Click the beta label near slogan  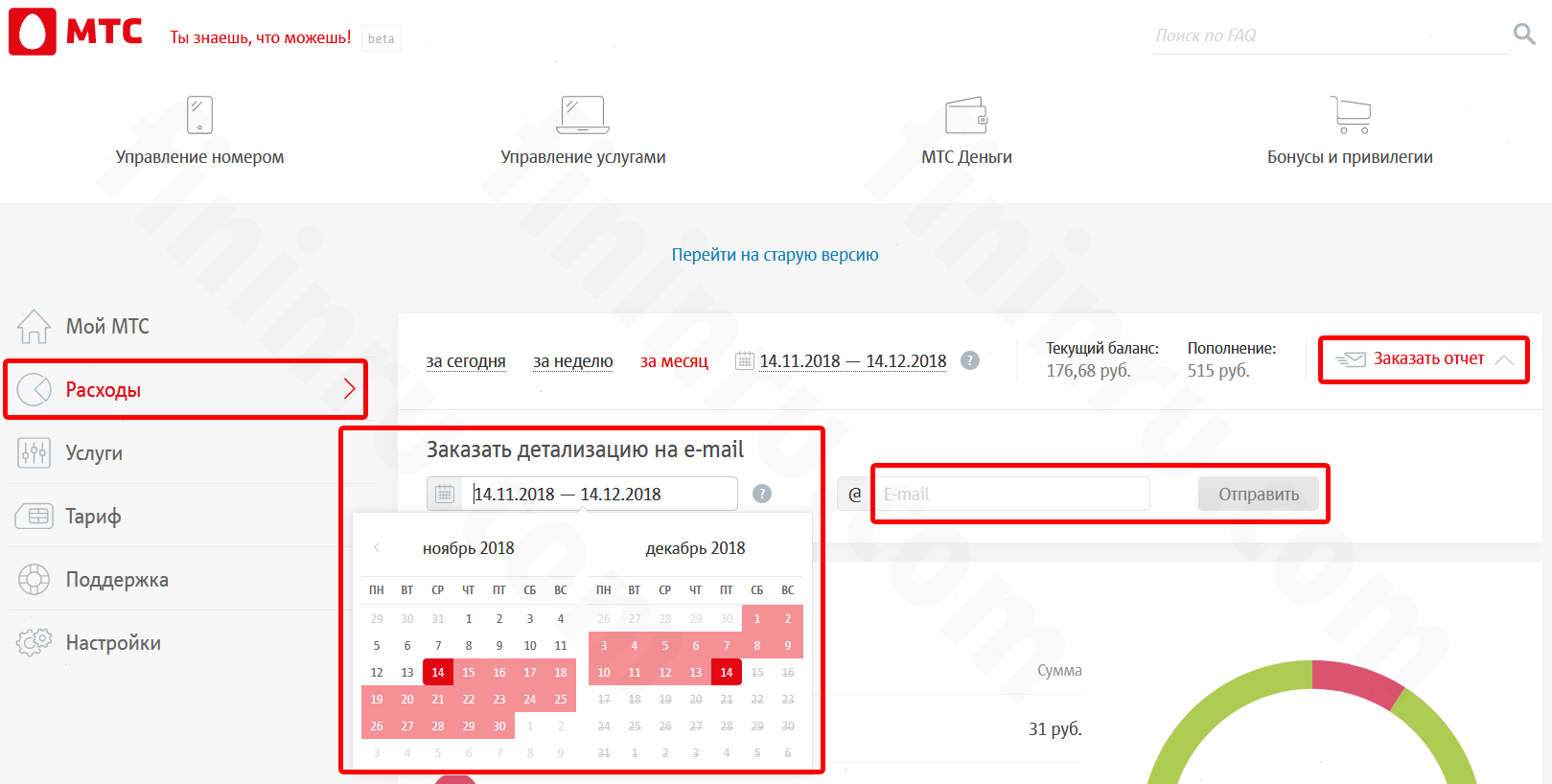(x=381, y=38)
